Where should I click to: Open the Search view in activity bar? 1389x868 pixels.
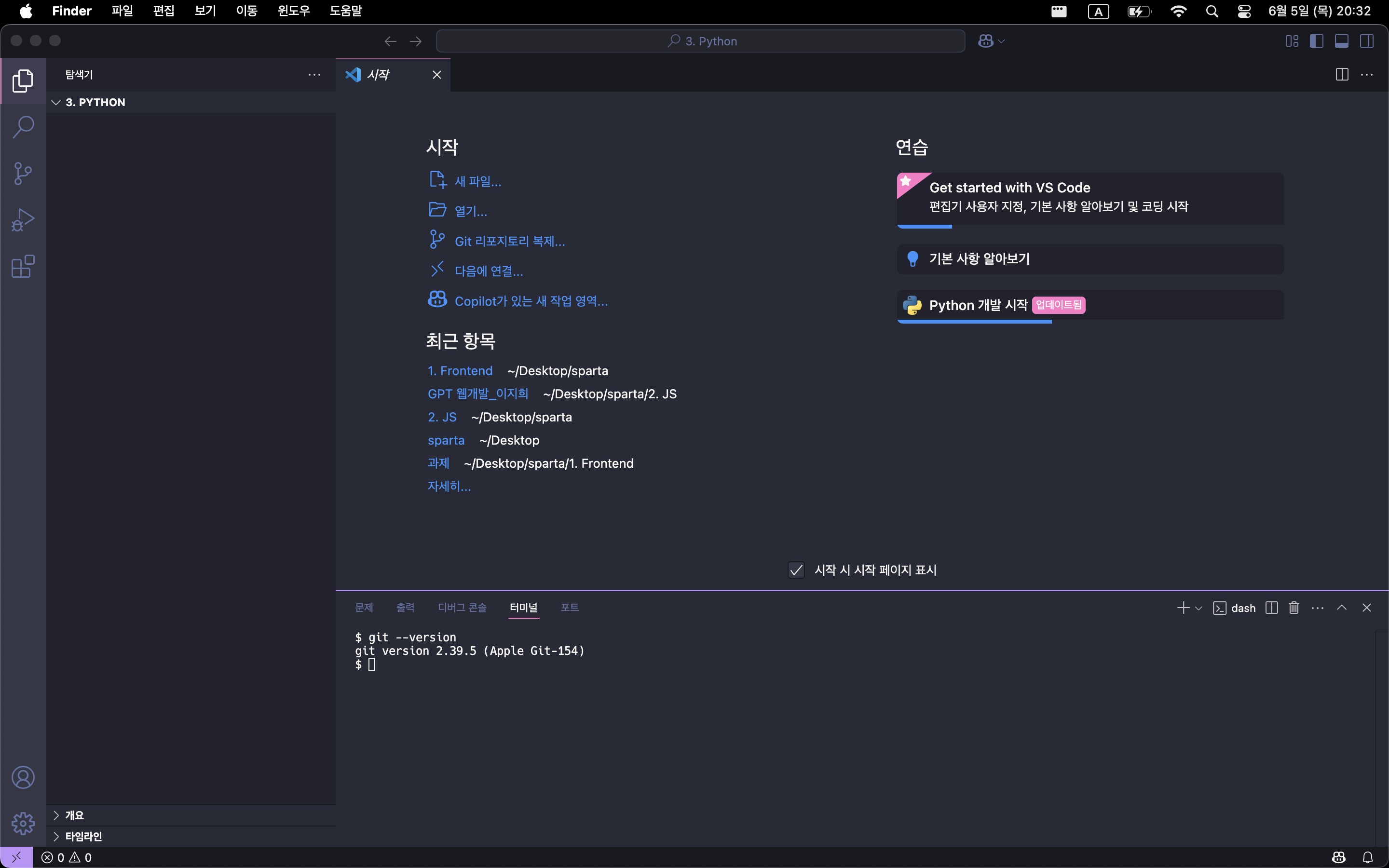point(23,127)
